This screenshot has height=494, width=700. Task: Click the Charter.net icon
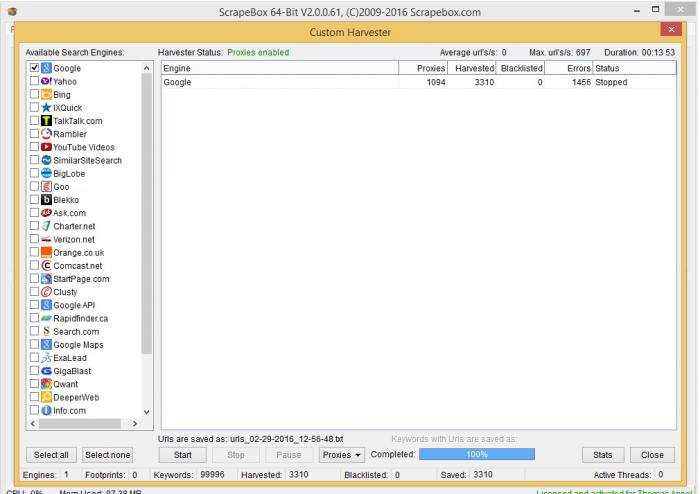click(46, 226)
